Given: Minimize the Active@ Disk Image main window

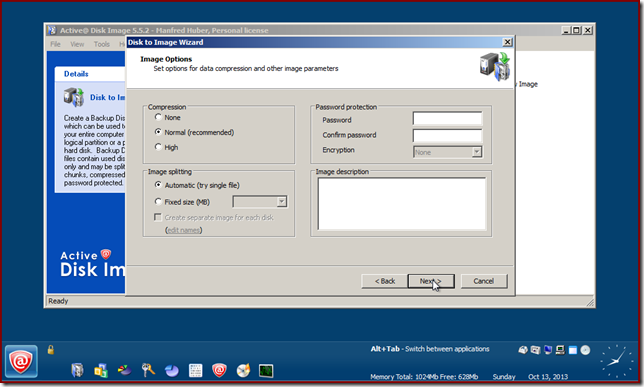Looking at the screenshot, I should point(566,30).
